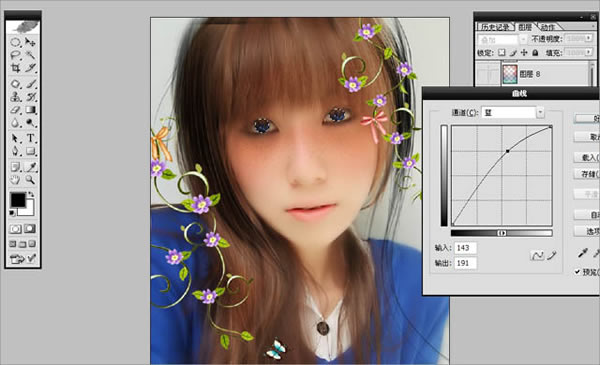Toggle the lock all padlock icon
This screenshot has height=365, width=600.
point(535,52)
